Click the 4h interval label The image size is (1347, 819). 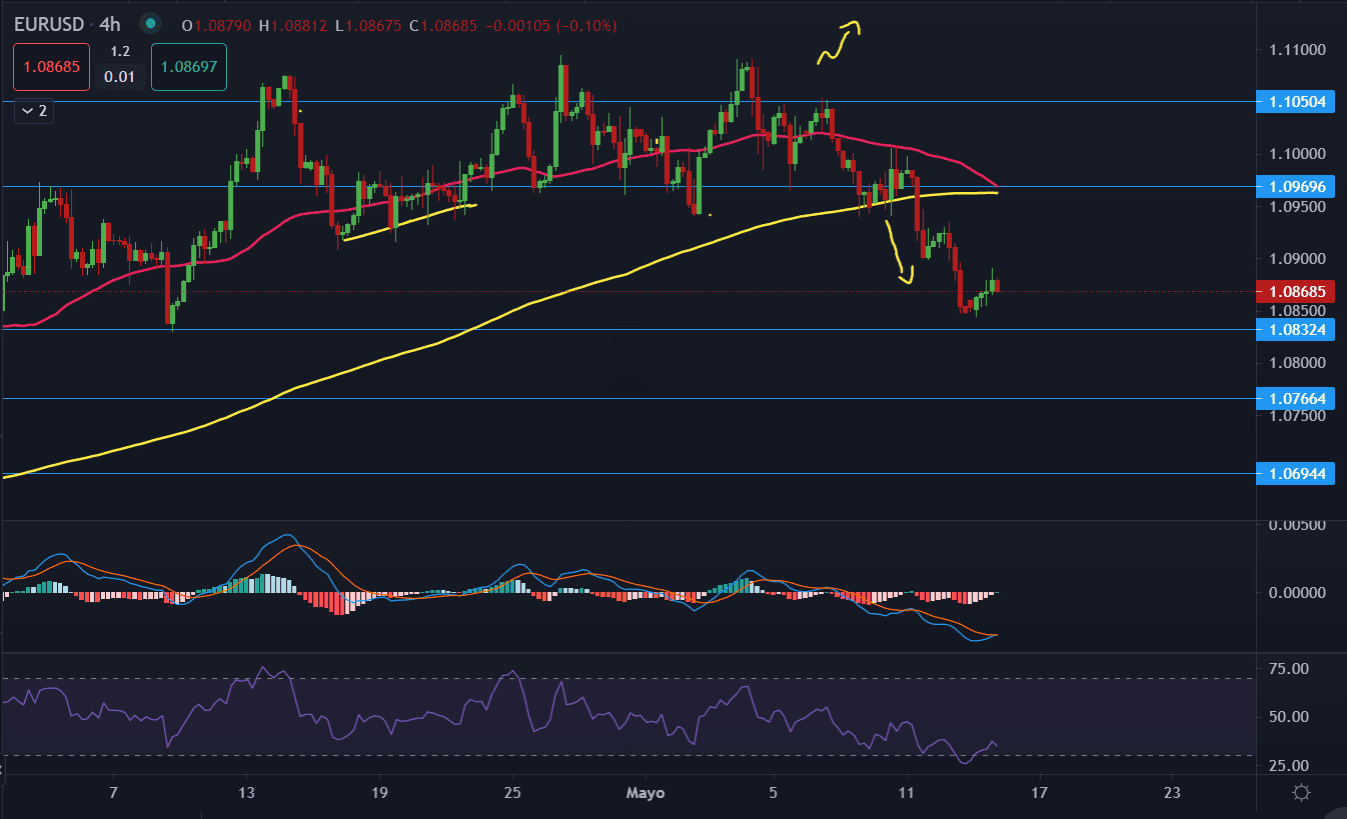click(110, 23)
